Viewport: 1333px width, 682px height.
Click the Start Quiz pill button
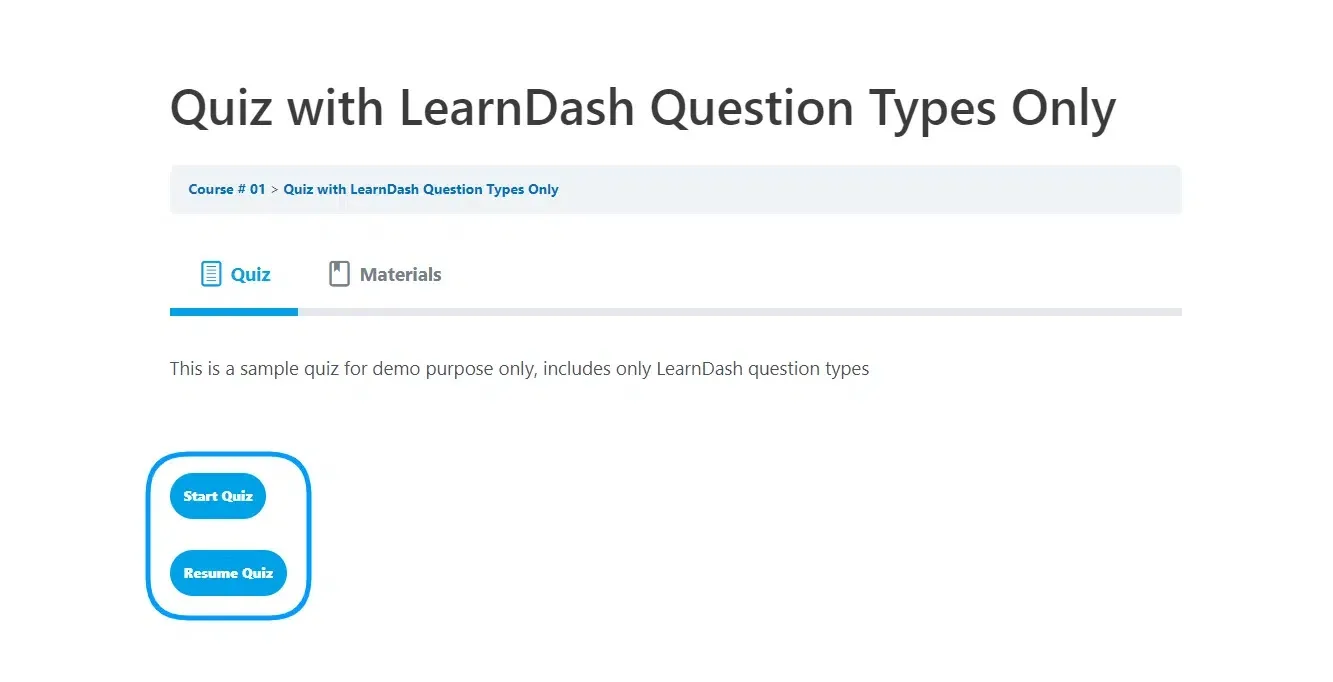pos(217,495)
